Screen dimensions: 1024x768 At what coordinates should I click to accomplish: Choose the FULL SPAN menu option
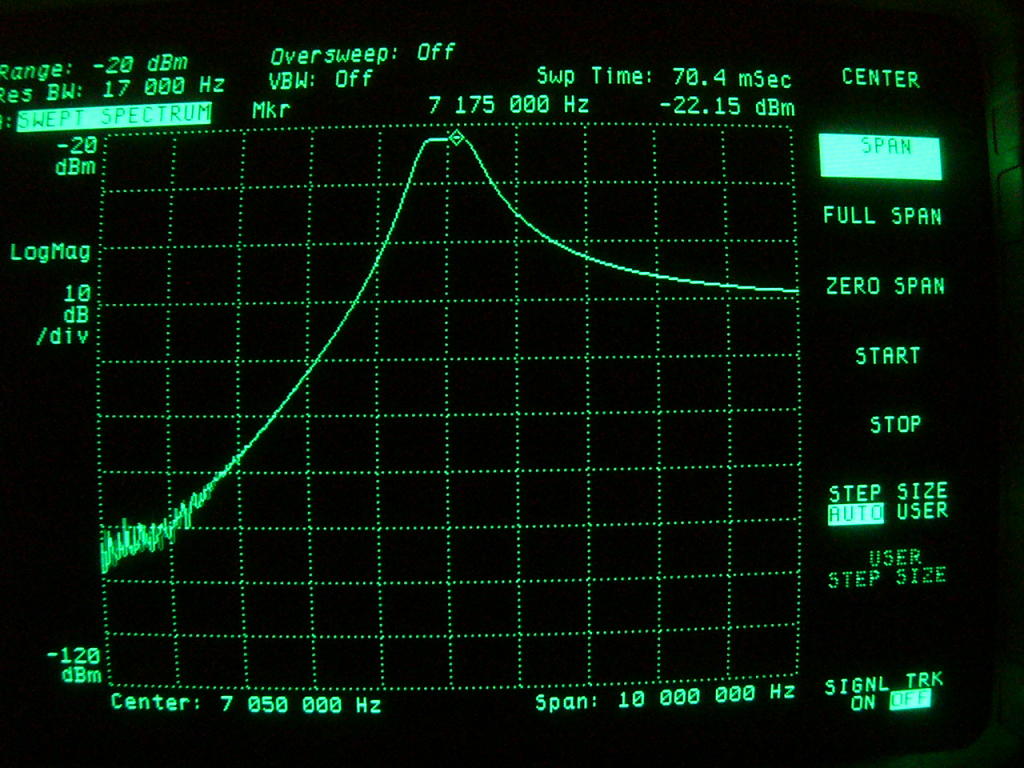882,215
